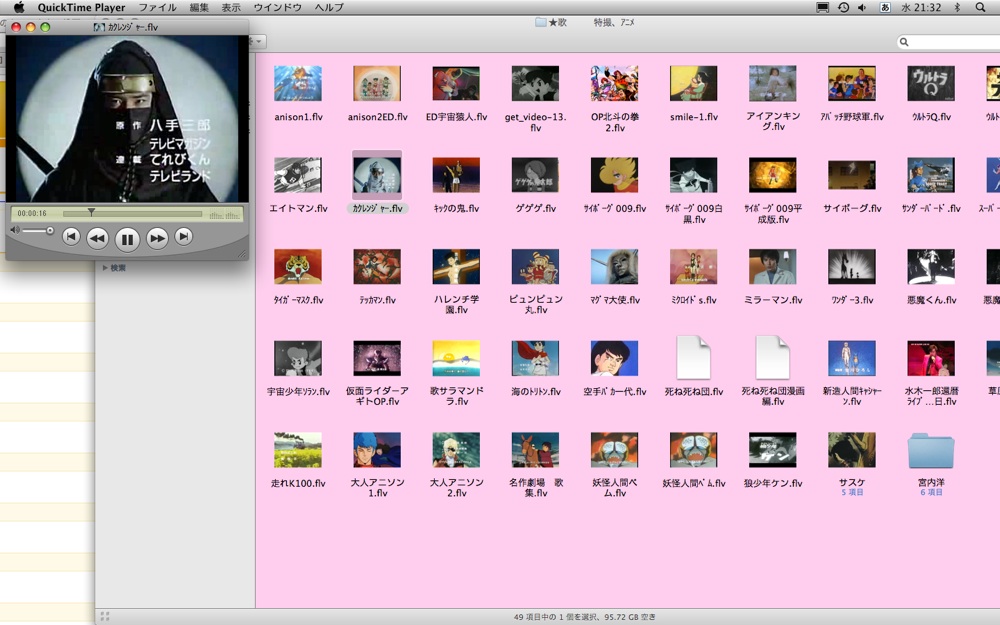Skip to the end of the movie
The width and height of the screenshot is (1000, 625).
coord(184,237)
